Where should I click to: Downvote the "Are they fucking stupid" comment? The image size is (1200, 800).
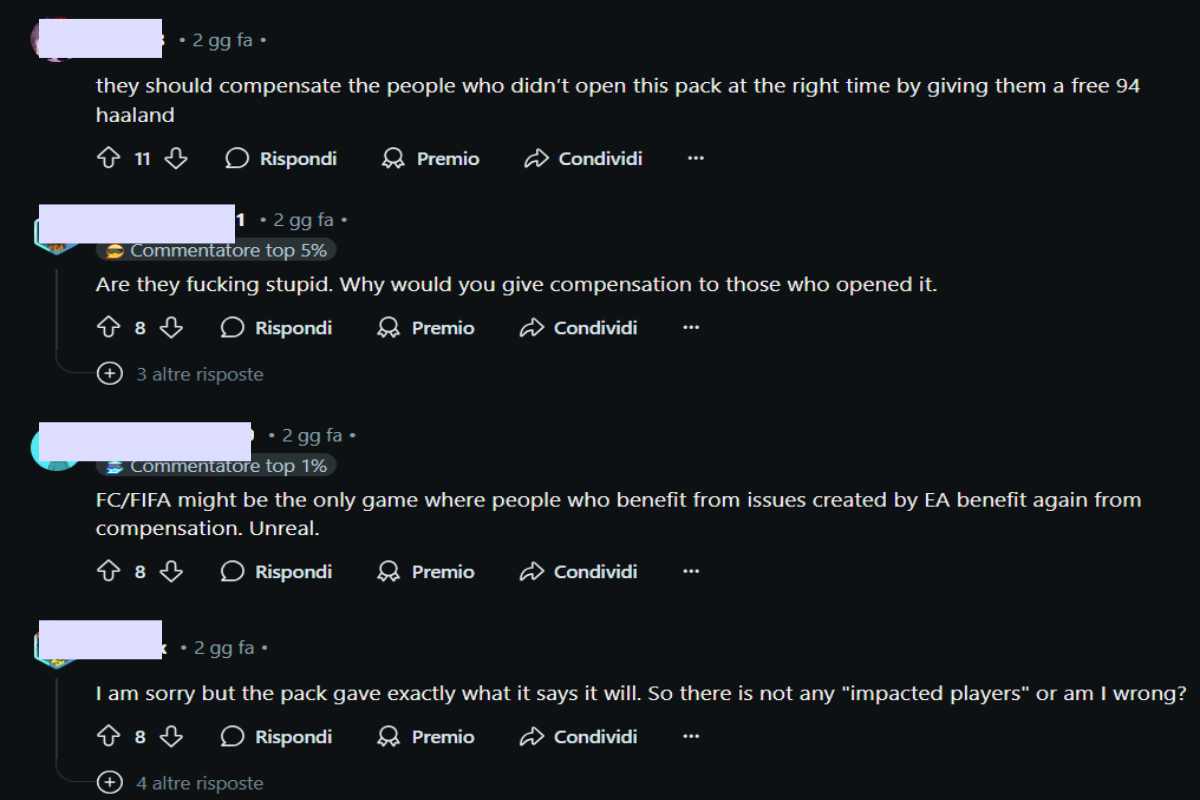[x=172, y=327]
